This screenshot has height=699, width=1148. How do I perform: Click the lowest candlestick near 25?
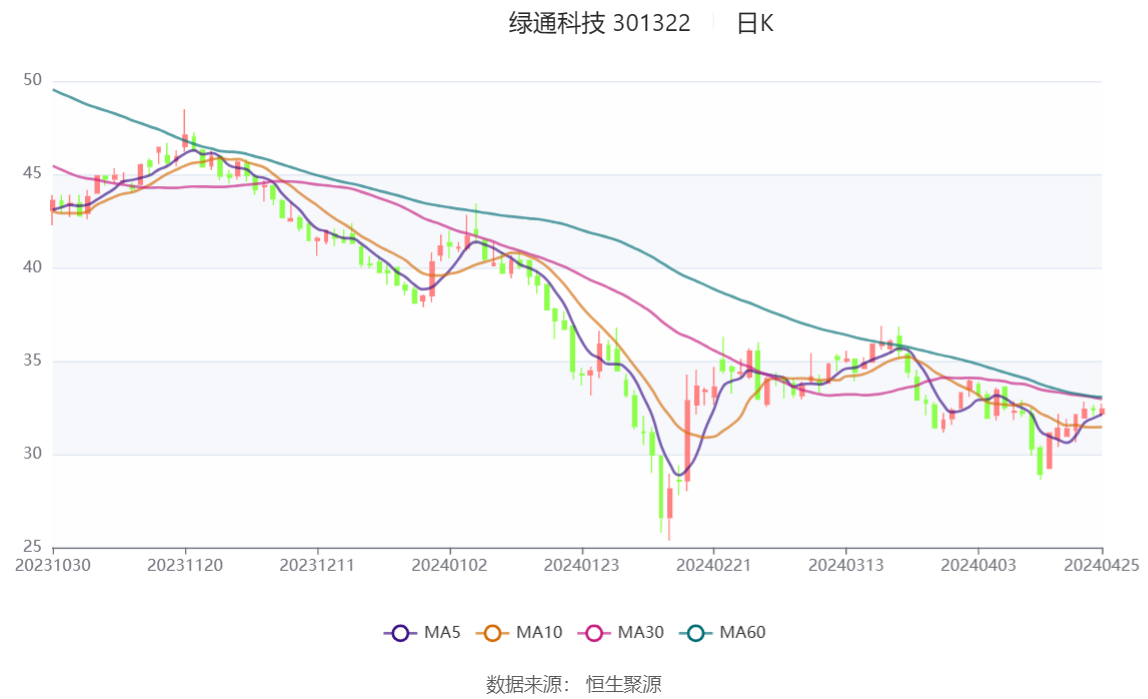pos(669,507)
